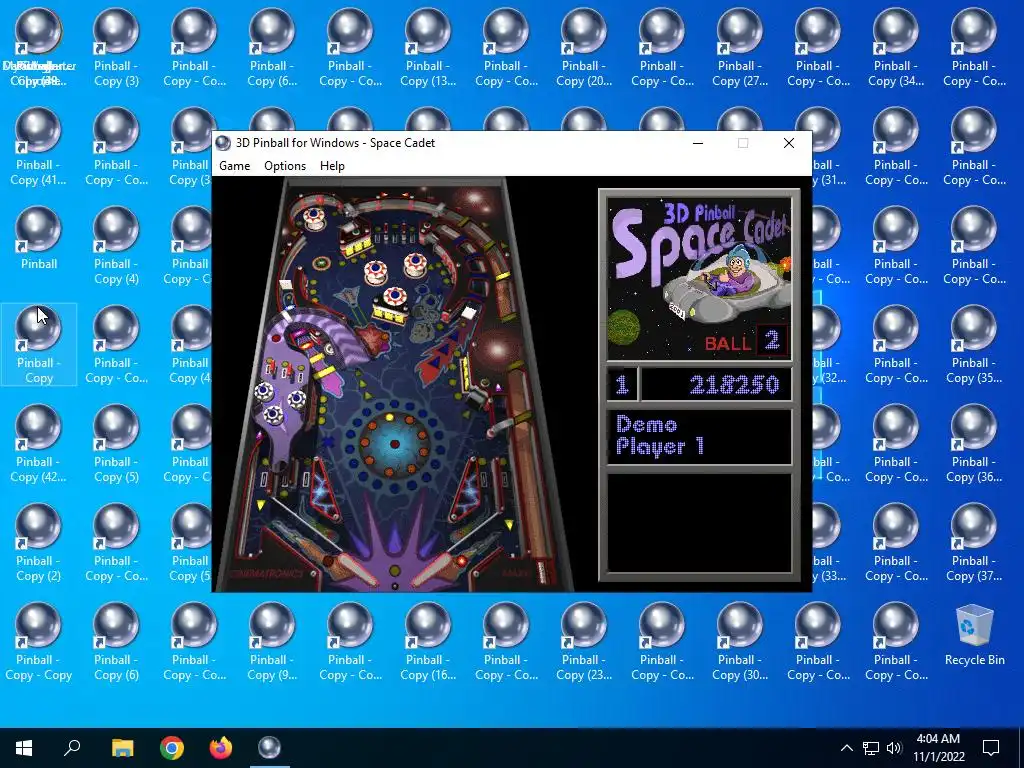
Task: Launch File Explorer from the taskbar
Action: (122, 748)
